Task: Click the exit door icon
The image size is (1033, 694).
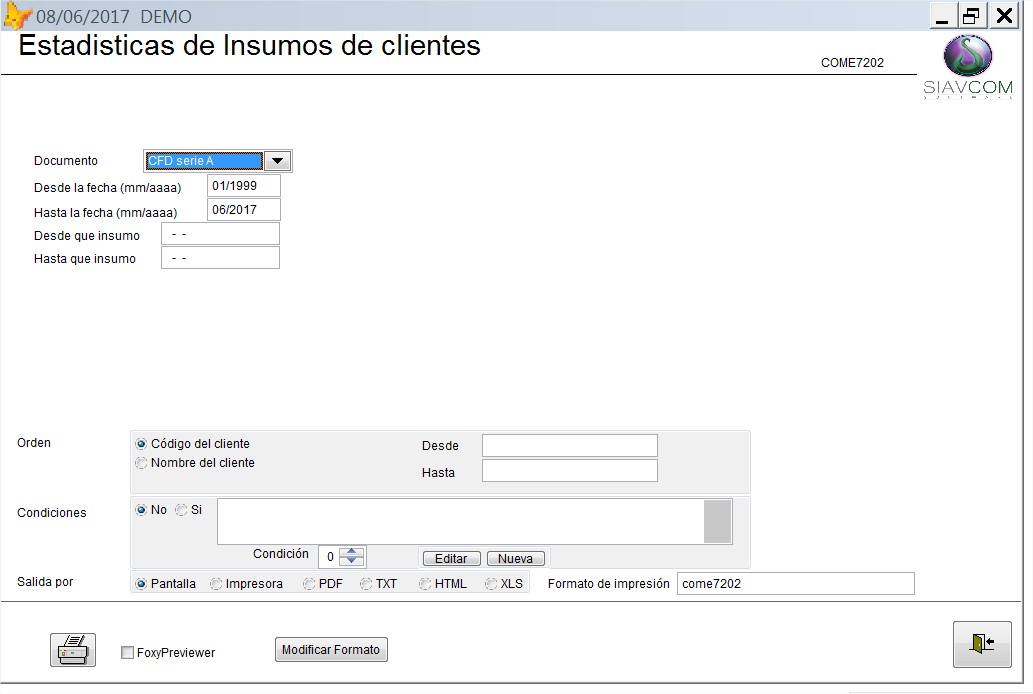Action: click(982, 644)
